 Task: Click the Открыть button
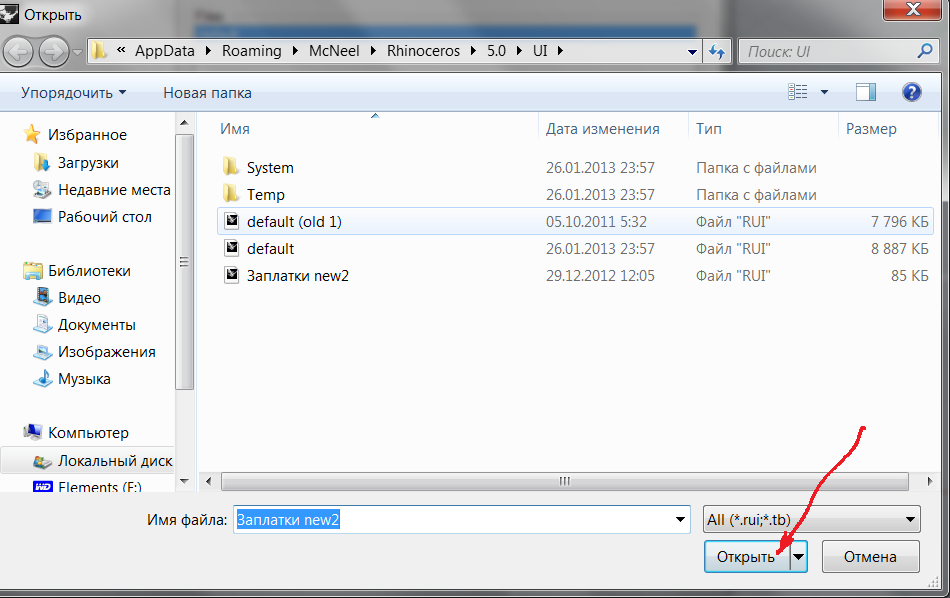pos(747,556)
